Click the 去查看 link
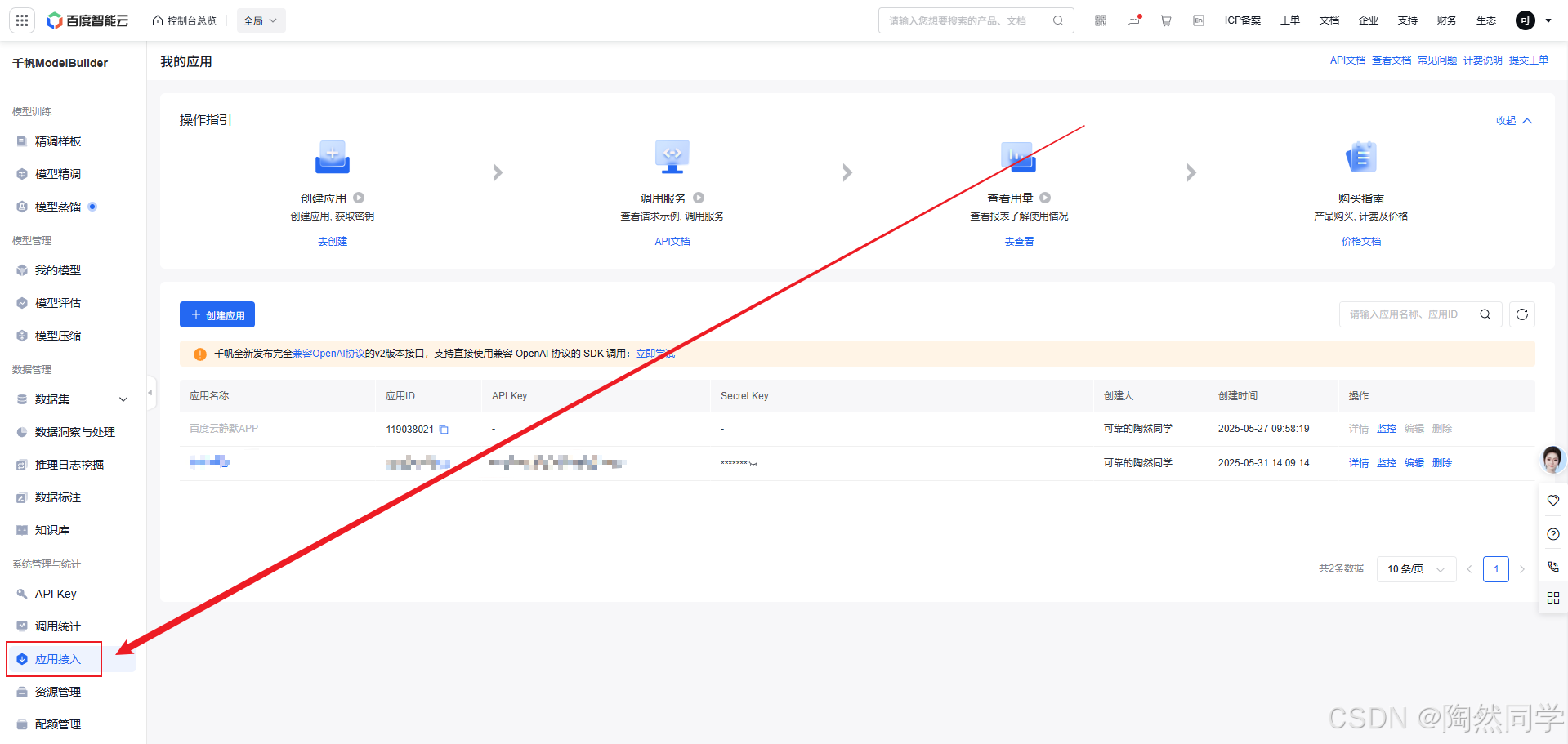Viewport: 1568px width, 744px height. pos(1019,242)
